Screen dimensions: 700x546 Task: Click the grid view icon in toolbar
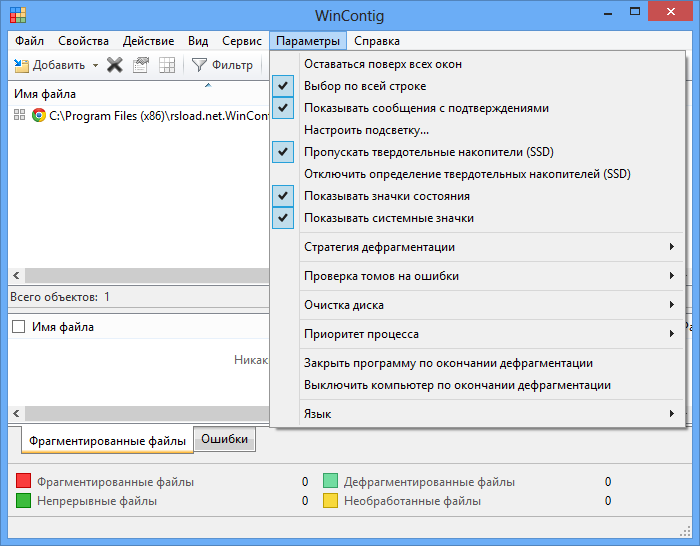[167, 65]
